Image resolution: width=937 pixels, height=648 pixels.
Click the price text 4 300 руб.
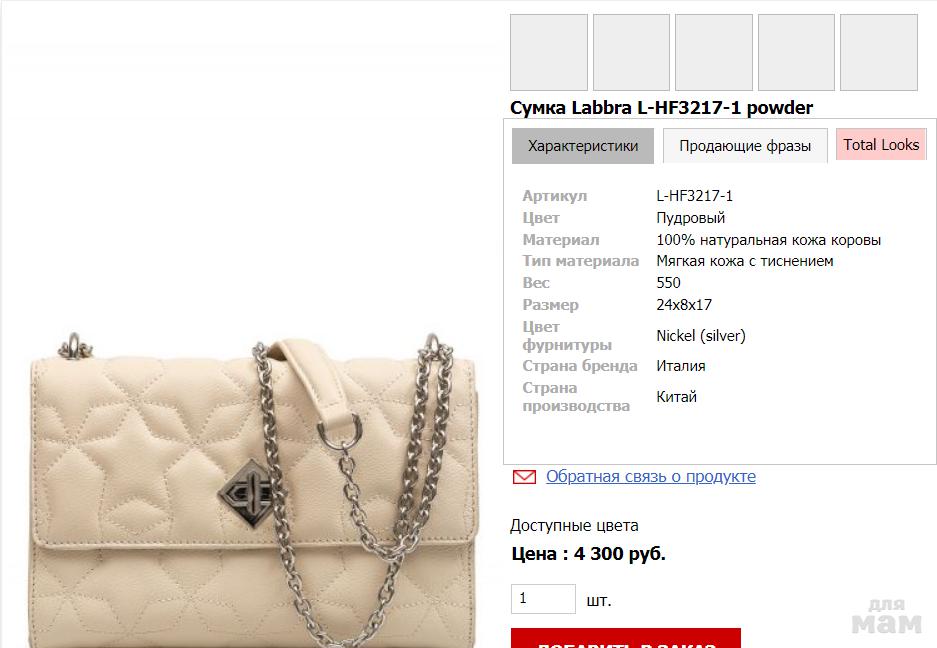click(620, 554)
